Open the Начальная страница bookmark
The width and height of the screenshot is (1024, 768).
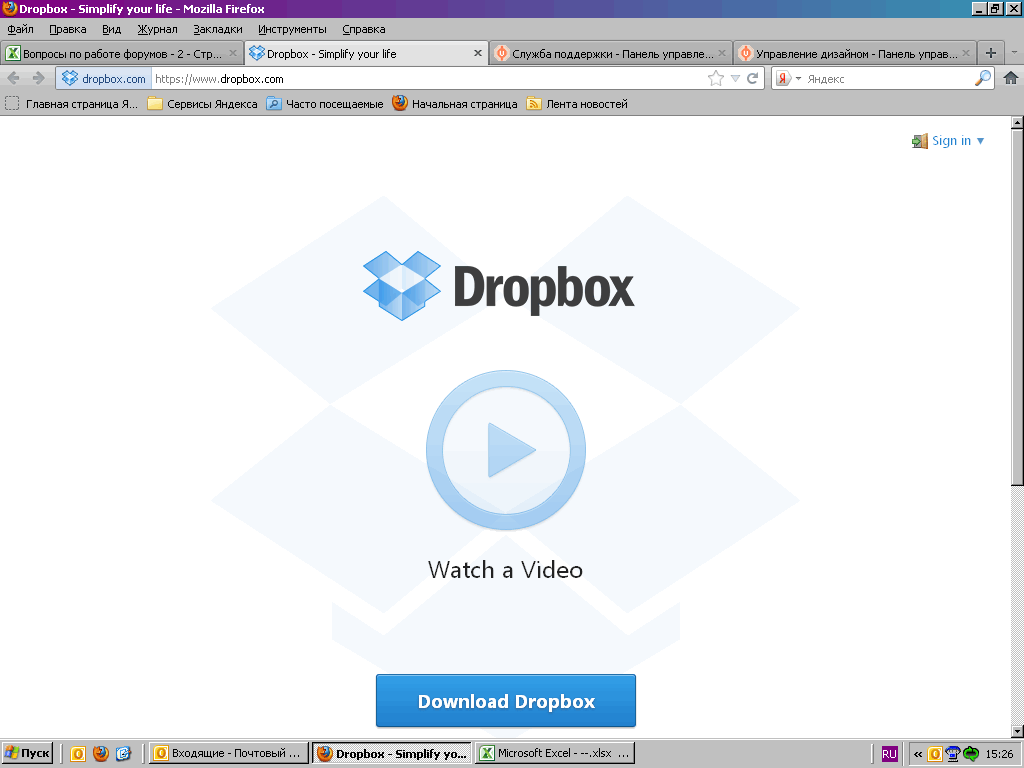[x=455, y=104]
